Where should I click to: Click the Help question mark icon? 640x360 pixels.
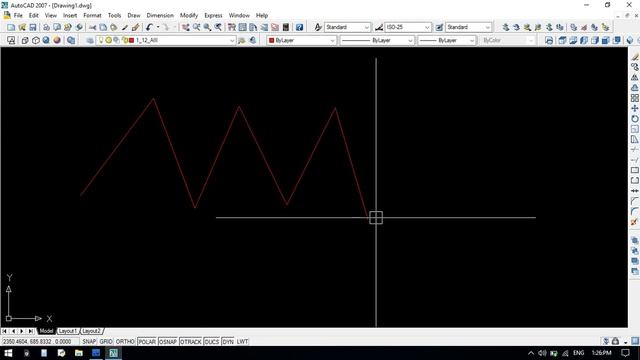coord(299,27)
